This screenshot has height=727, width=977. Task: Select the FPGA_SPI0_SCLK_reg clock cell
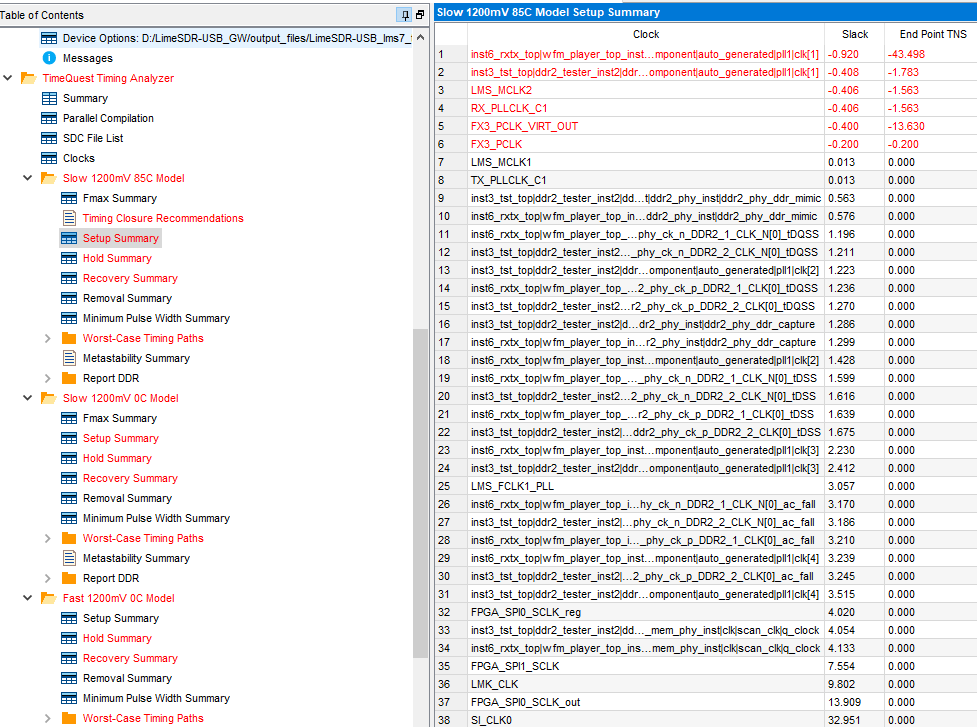click(x=646, y=612)
